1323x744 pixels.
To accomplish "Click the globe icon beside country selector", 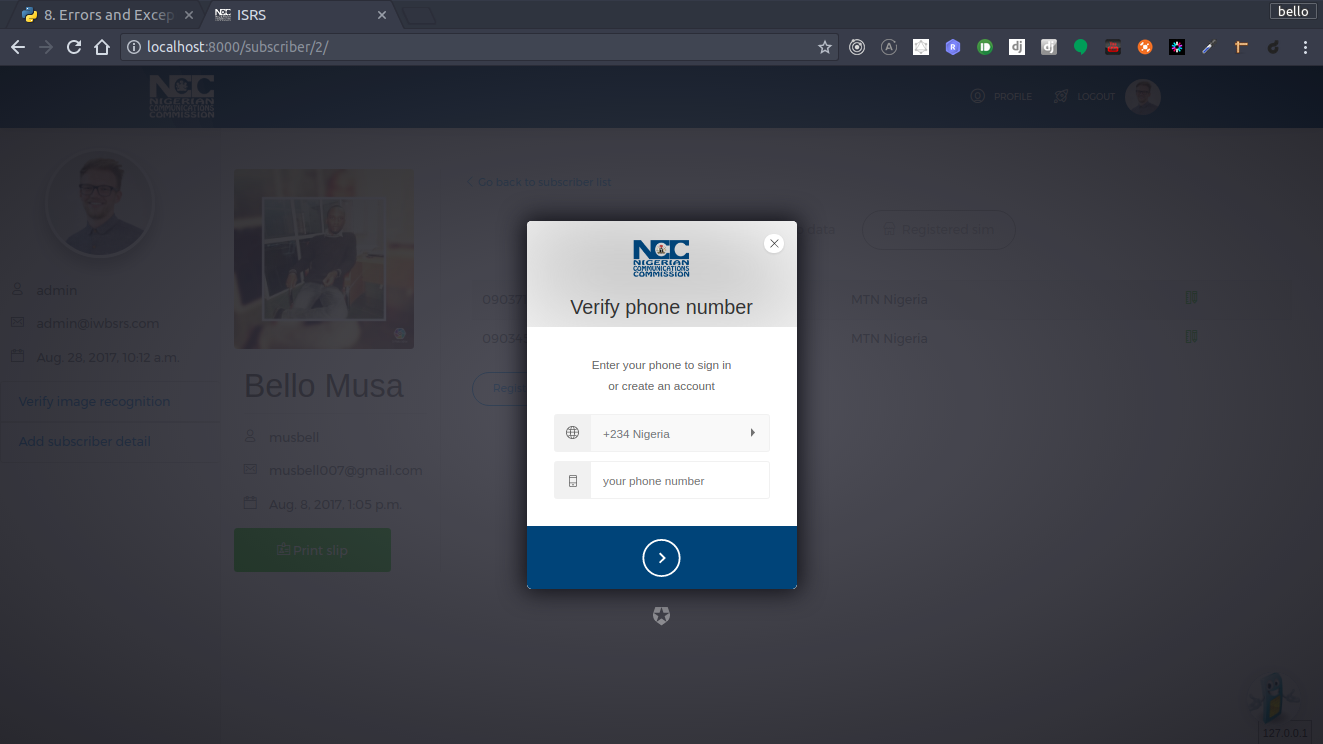I will 572,433.
